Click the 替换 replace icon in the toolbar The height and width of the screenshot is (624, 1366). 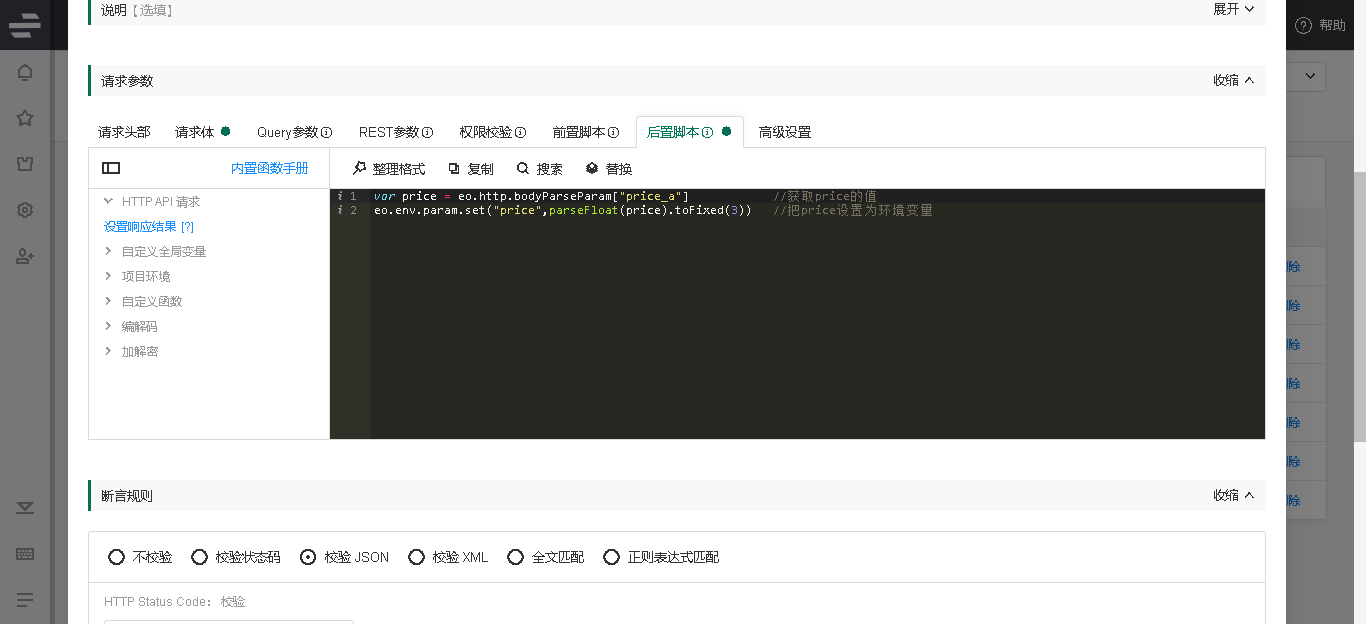pyautogui.click(x=592, y=169)
